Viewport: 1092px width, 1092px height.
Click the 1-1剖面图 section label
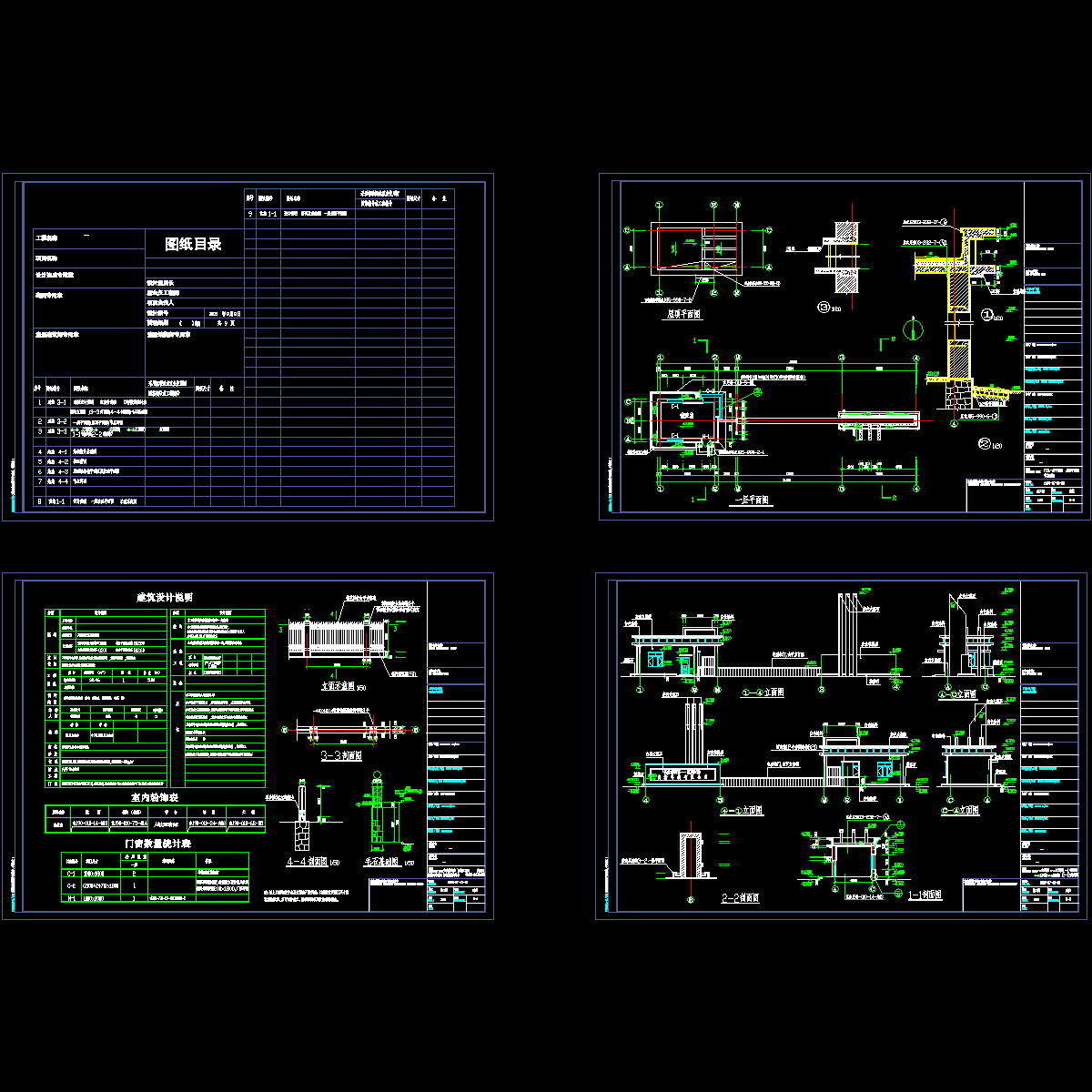(x=925, y=895)
